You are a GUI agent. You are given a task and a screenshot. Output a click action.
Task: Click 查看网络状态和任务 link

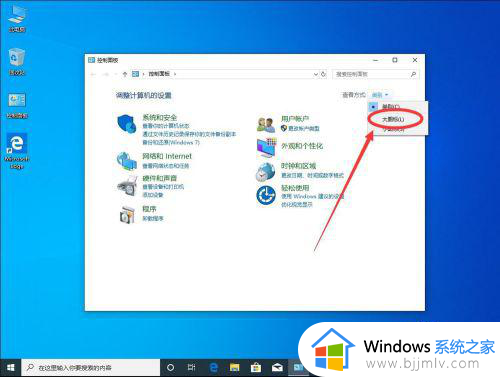[x=166, y=166]
